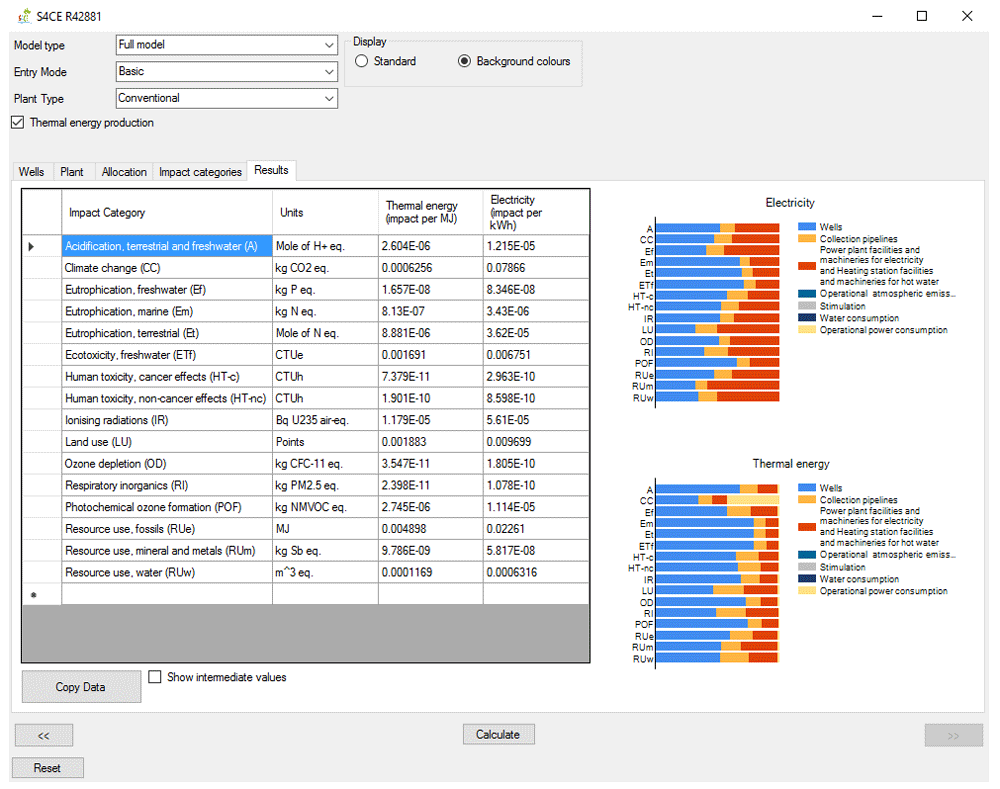Click the Thermal energy (impact per MJ) header

[x=430, y=212]
